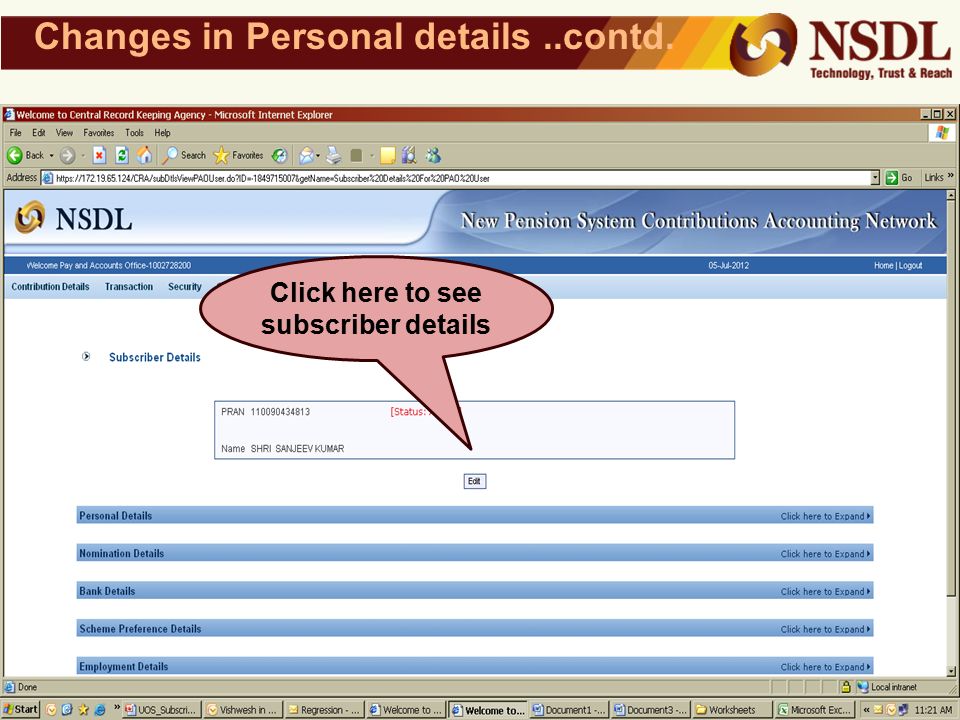Click the Logout link in the header
This screenshot has height=720, width=960.
[910, 265]
